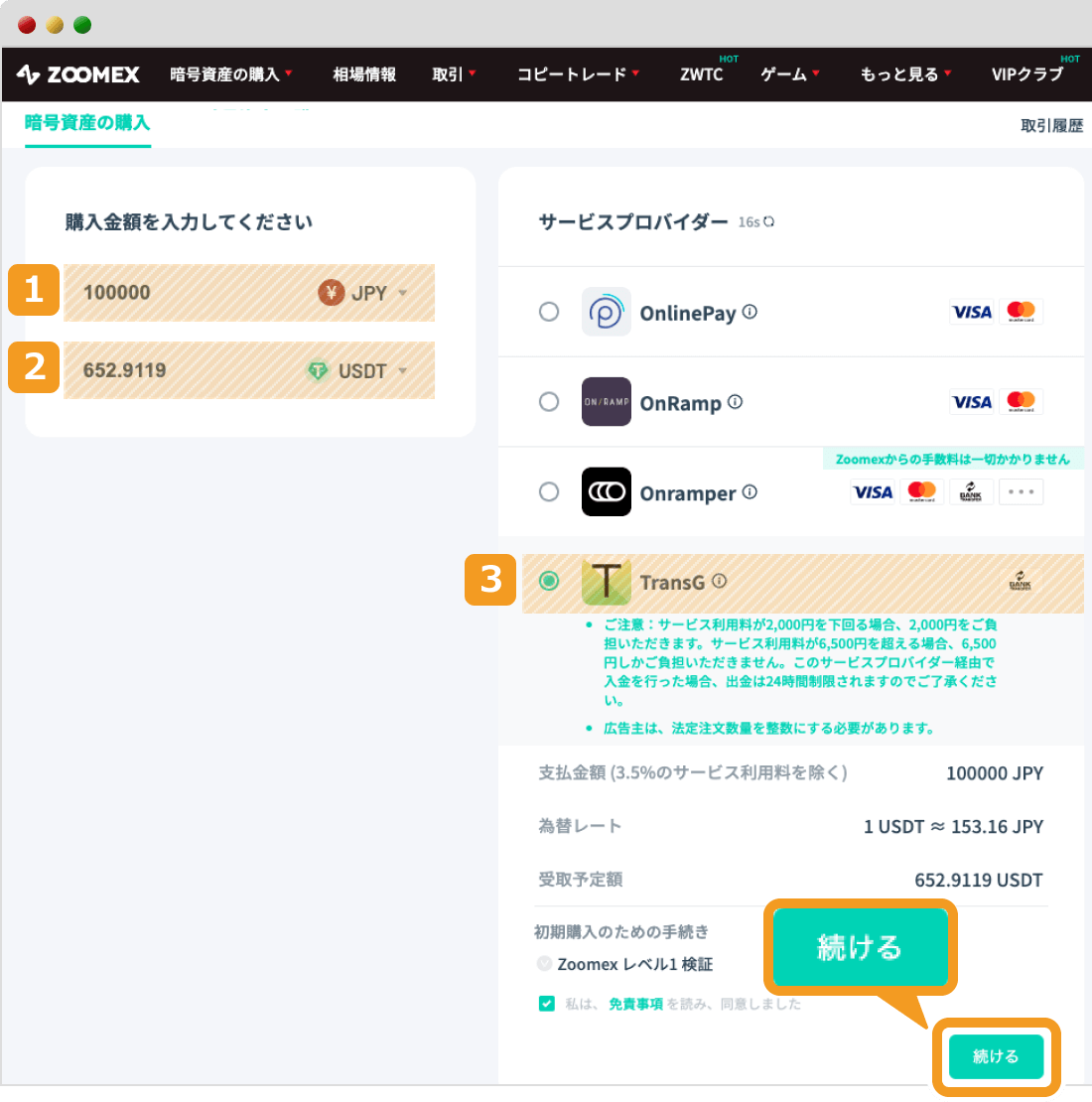Select the TransG radio button
Screen dimensions: 1092x1102
point(549,581)
